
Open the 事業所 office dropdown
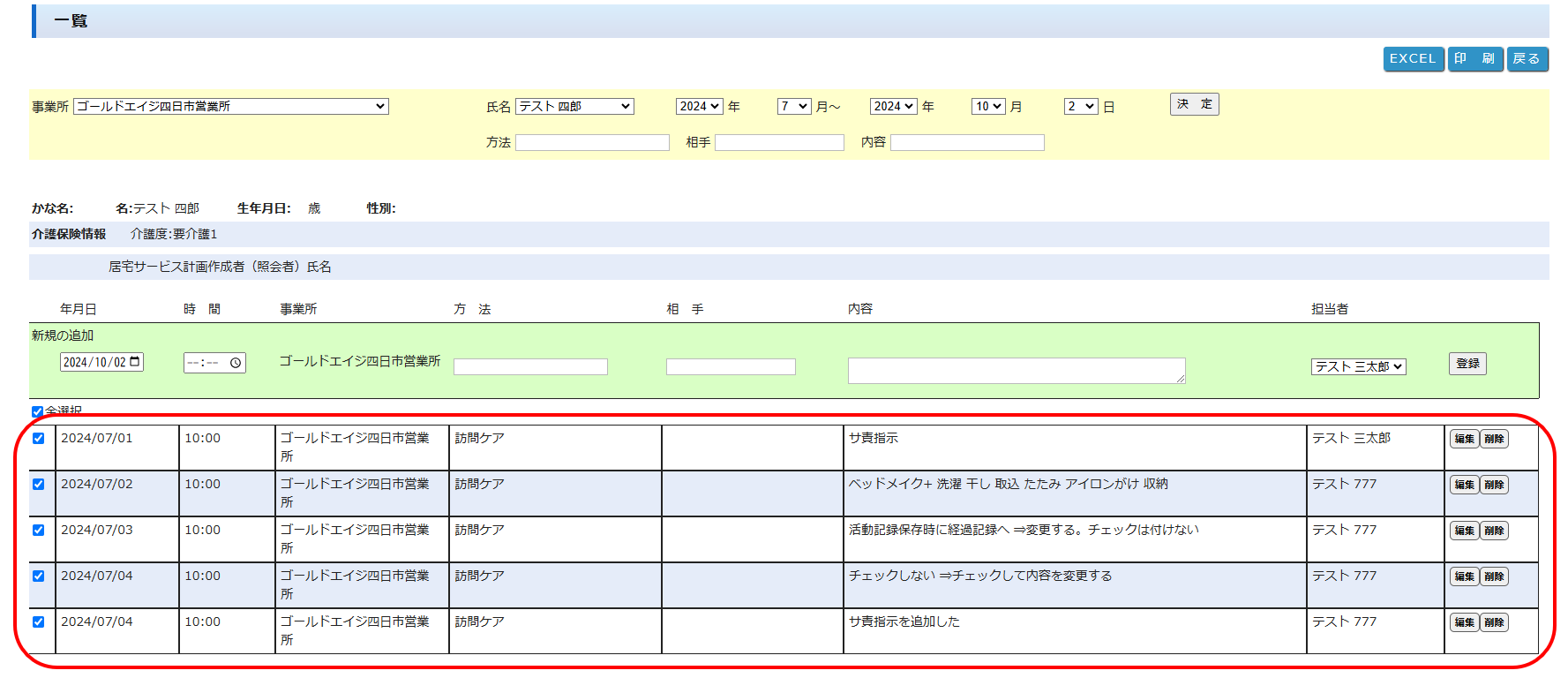[230, 106]
